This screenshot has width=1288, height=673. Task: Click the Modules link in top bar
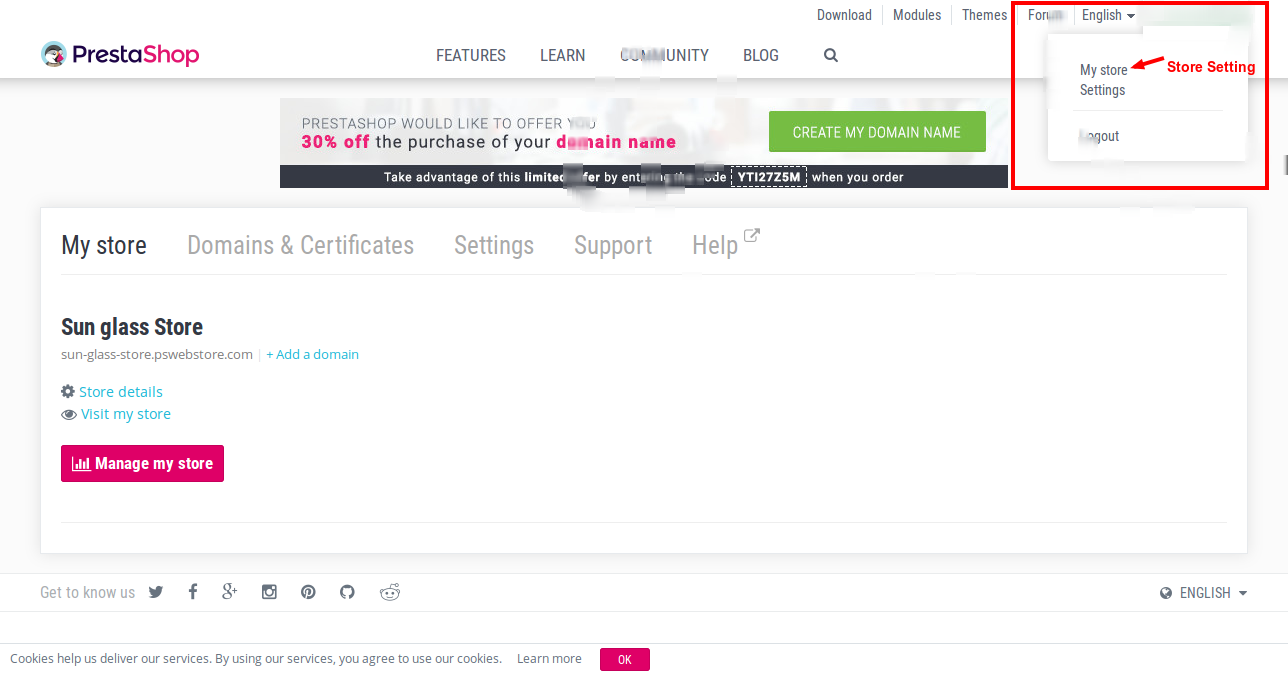pyautogui.click(x=917, y=15)
